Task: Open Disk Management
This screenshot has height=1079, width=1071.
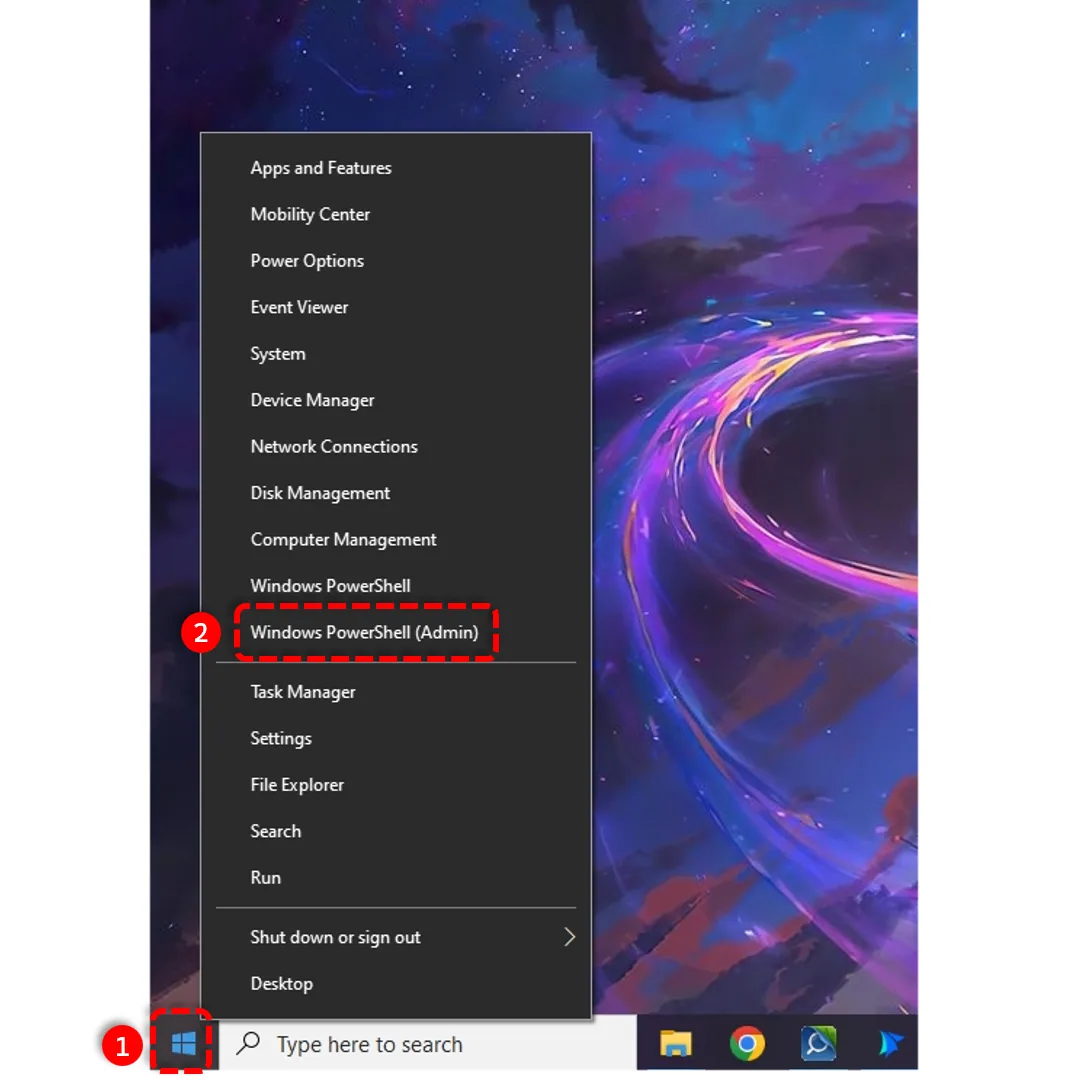Action: (x=396, y=493)
